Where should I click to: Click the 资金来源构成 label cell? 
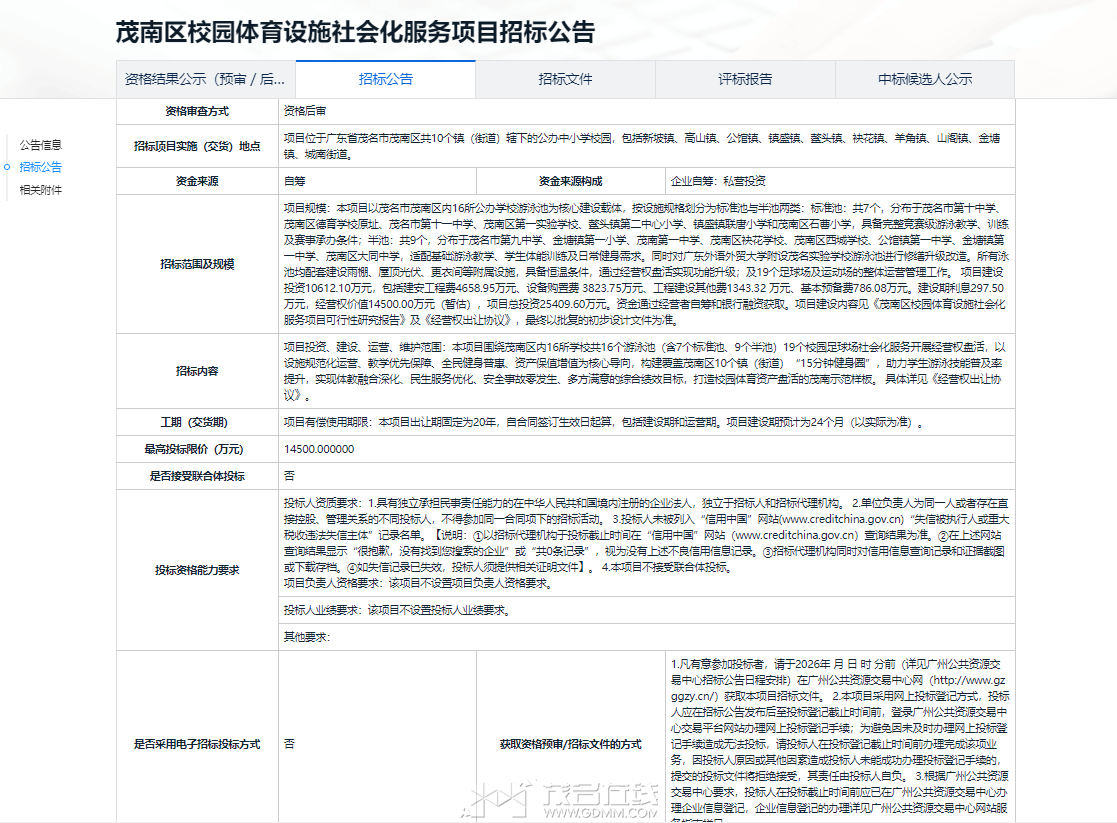point(571,181)
